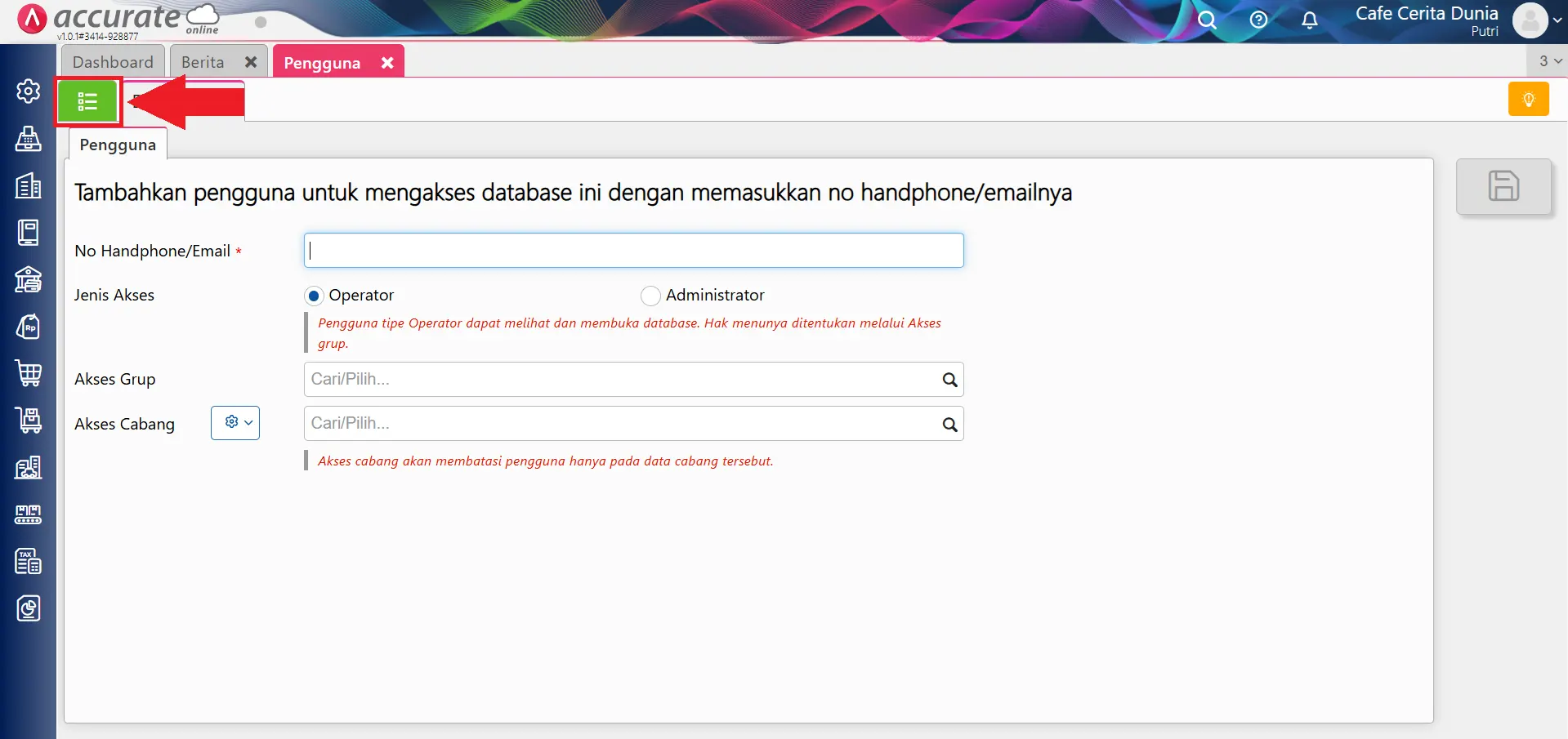Open the notification bell
Screen dimensions: 1568x739
click(x=1309, y=20)
